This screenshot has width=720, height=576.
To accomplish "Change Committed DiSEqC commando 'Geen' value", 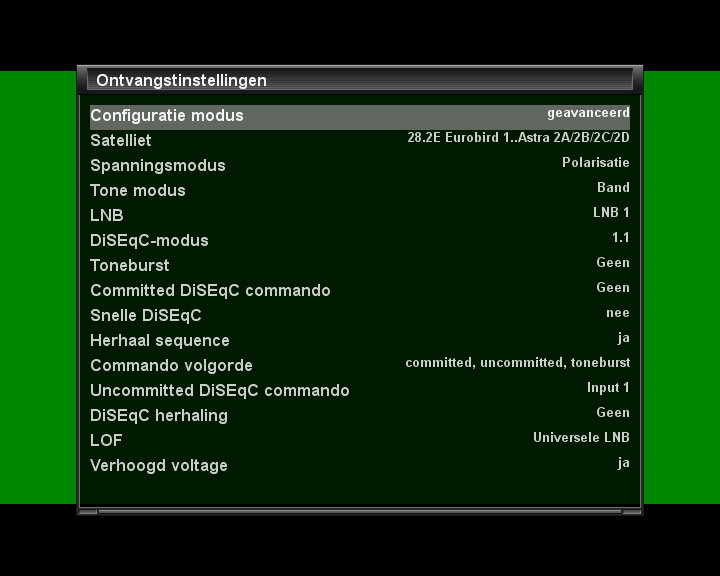I will [x=613, y=288].
